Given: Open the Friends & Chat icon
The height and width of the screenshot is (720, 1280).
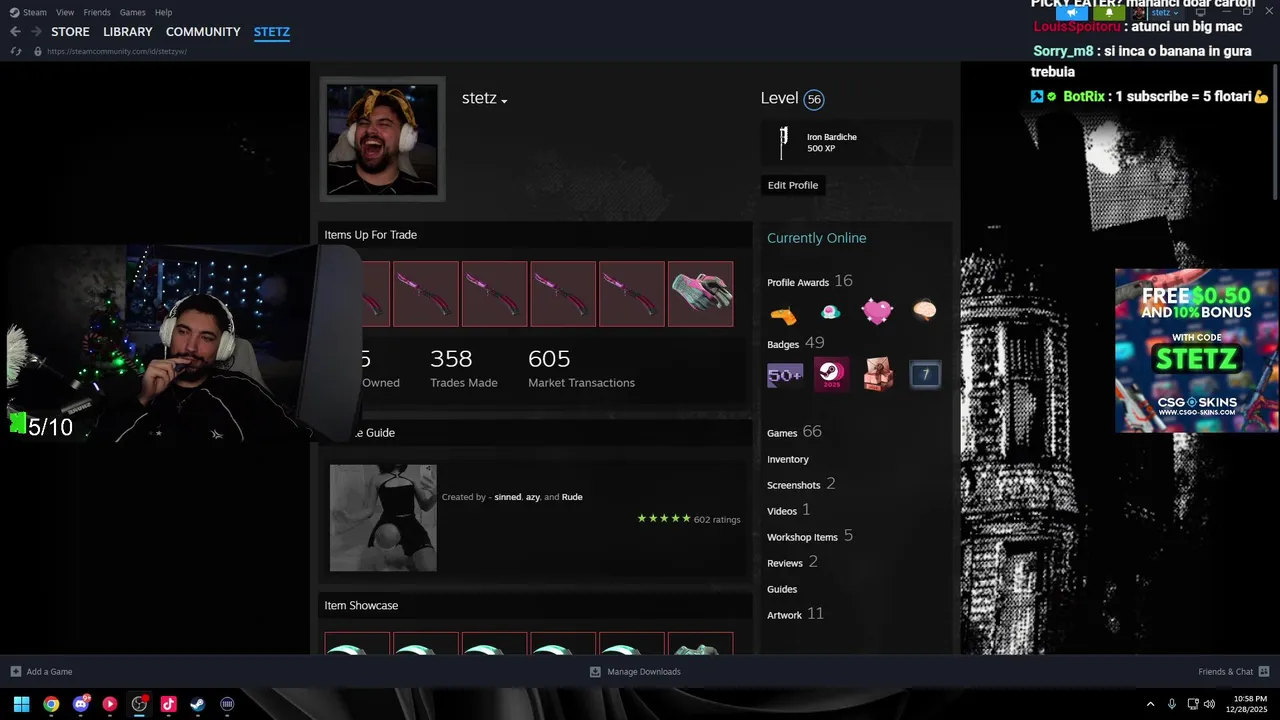Looking at the screenshot, I should pos(1264,672).
